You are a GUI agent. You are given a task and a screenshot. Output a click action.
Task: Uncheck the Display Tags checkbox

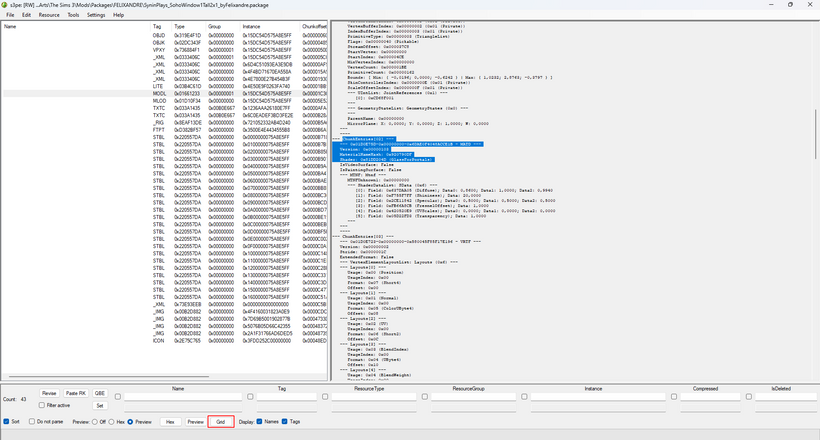(x=284, y=422)
